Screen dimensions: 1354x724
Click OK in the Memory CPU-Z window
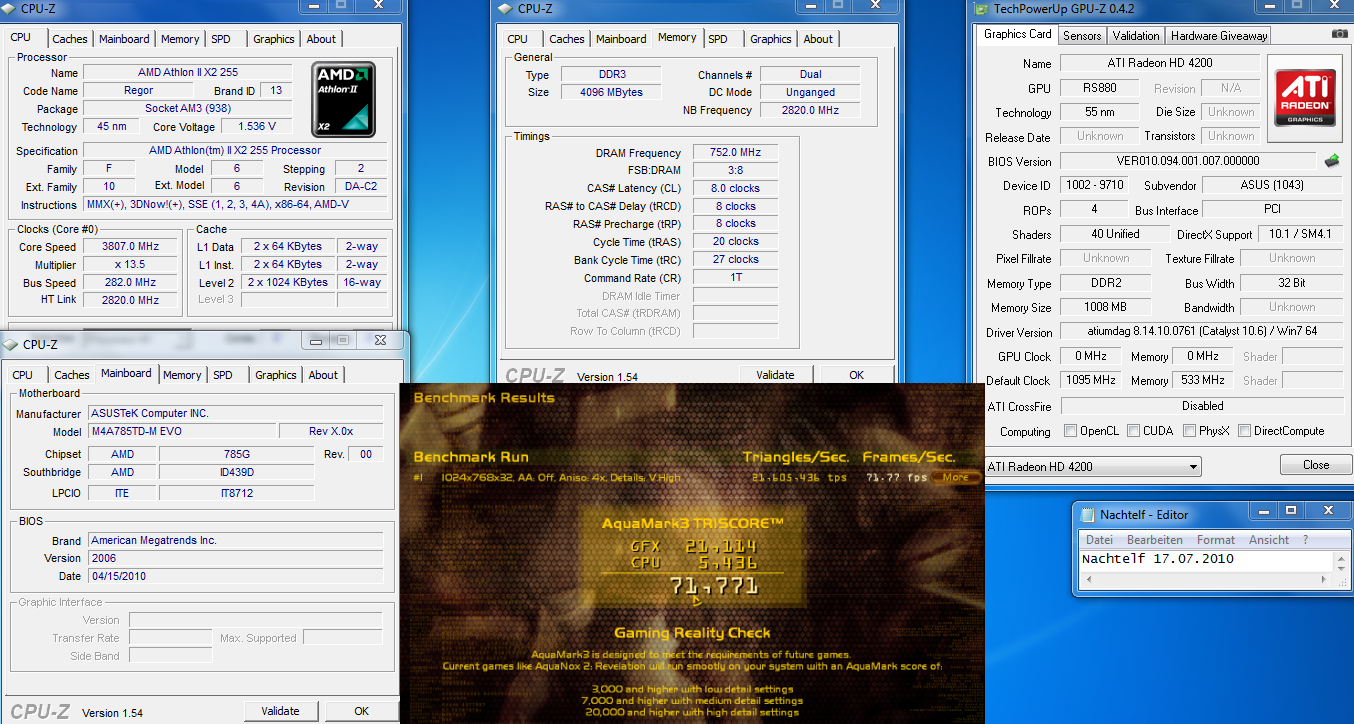coord(857,375)
